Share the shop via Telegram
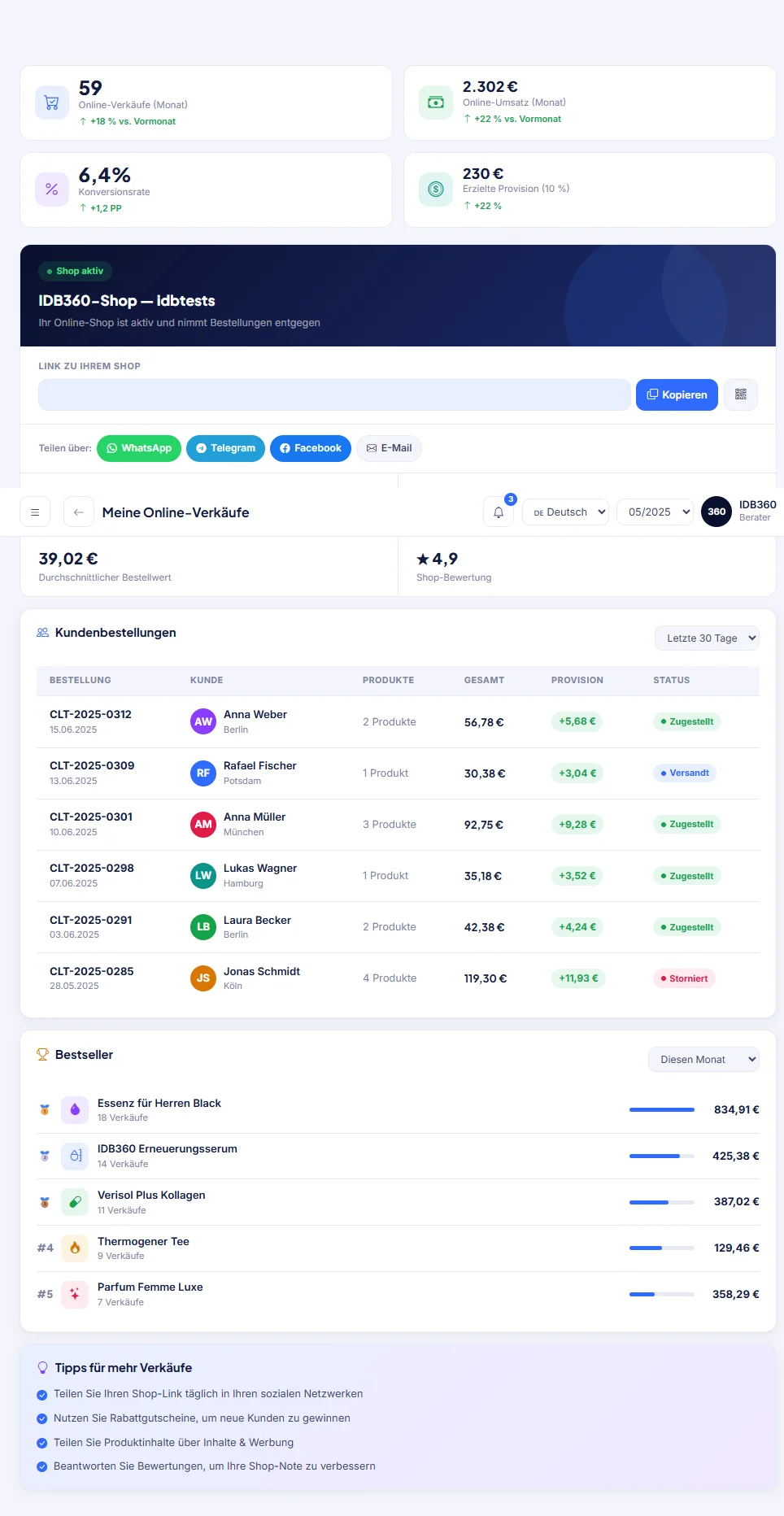The width and height of the screenshot is (784, 1516). pyautogui.click(x=225, y=448)
